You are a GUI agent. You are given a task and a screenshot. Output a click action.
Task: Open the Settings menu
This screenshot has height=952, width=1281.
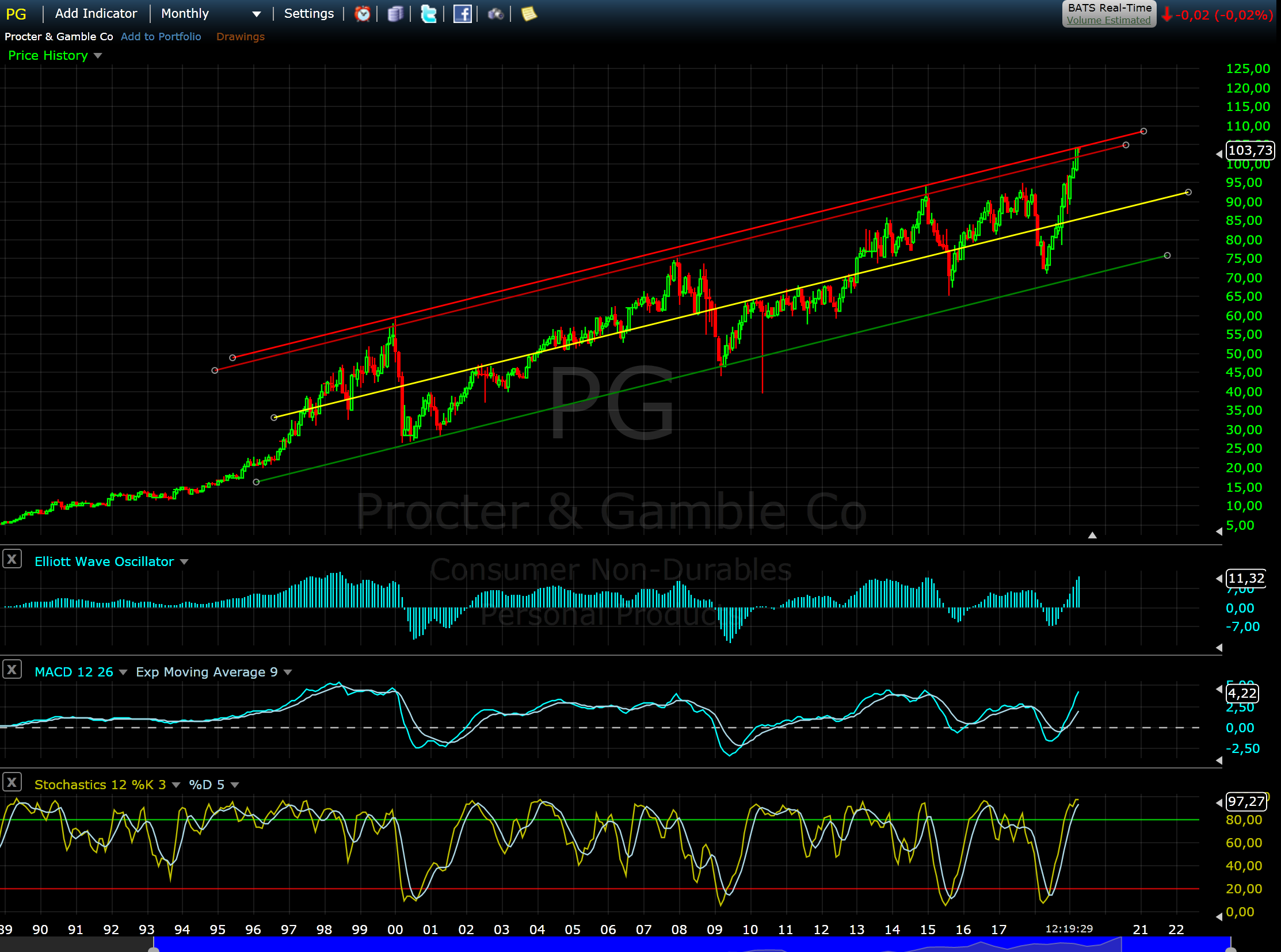coord(308,14)
